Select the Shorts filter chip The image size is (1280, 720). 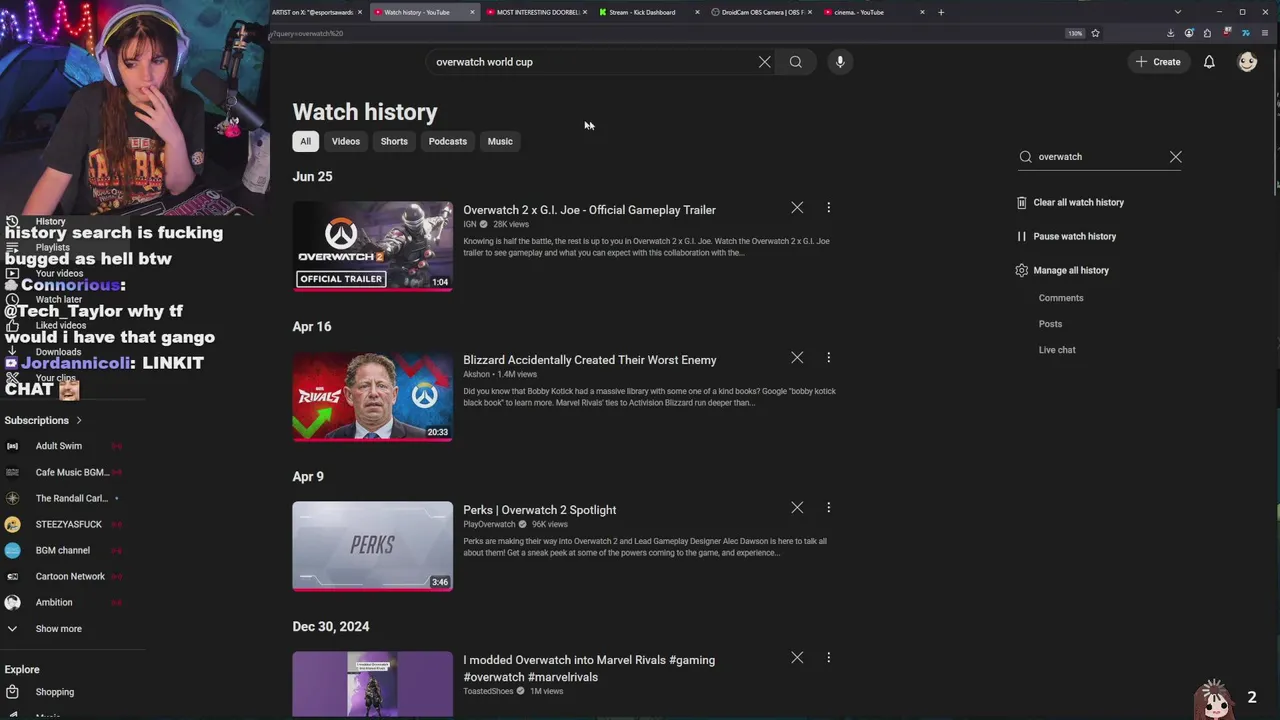(394, 141)
